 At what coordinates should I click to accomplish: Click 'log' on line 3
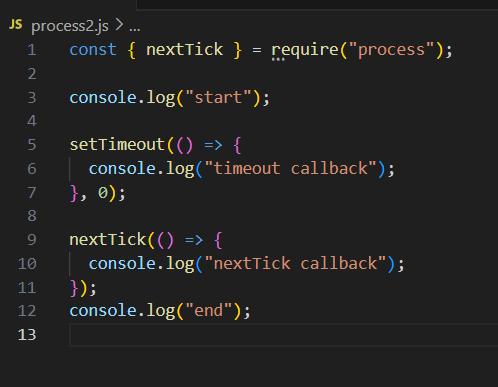click(161, 98)
